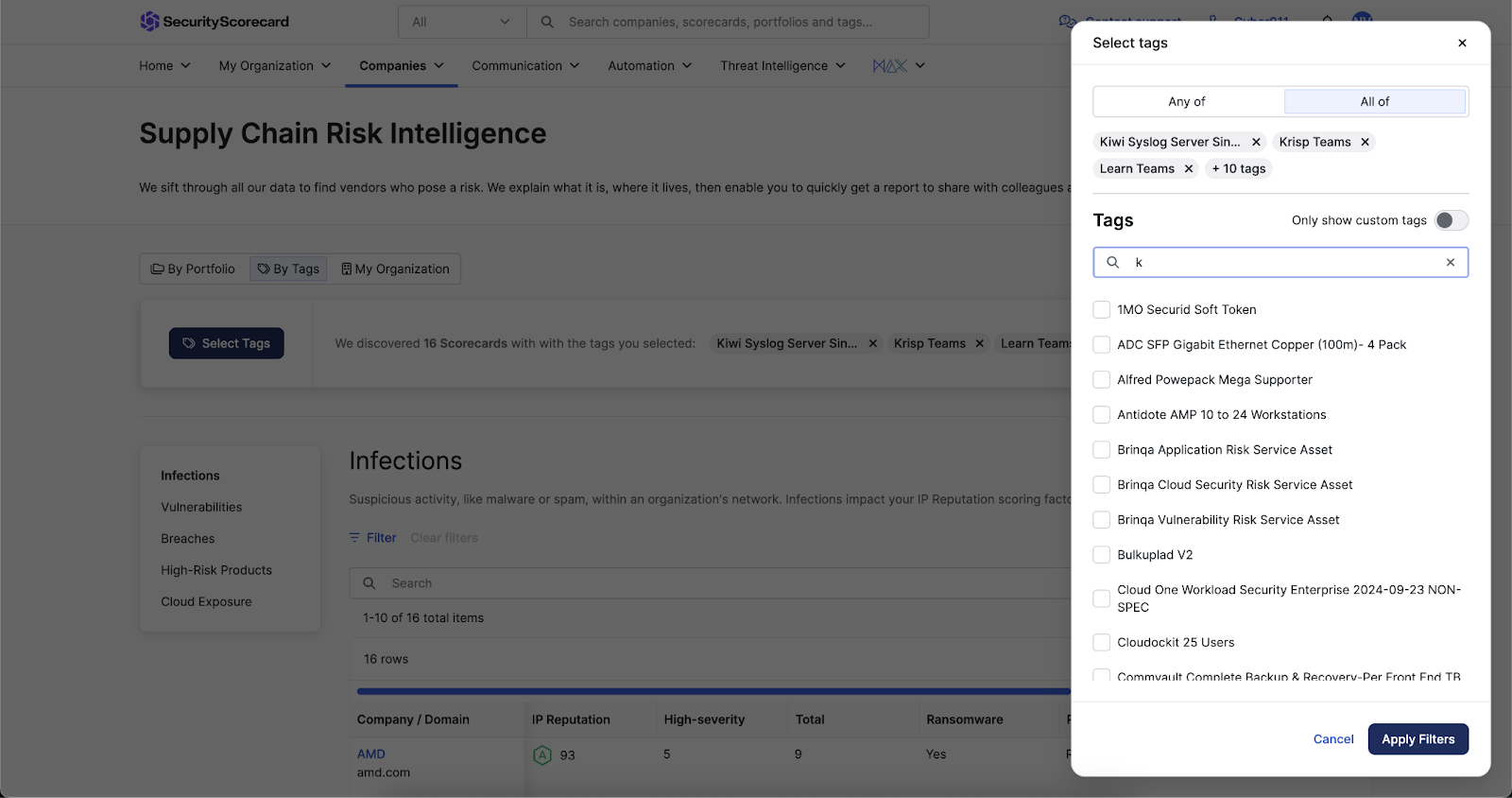
Task: Open the High-Risk Products section
Action: pos(216,570)
